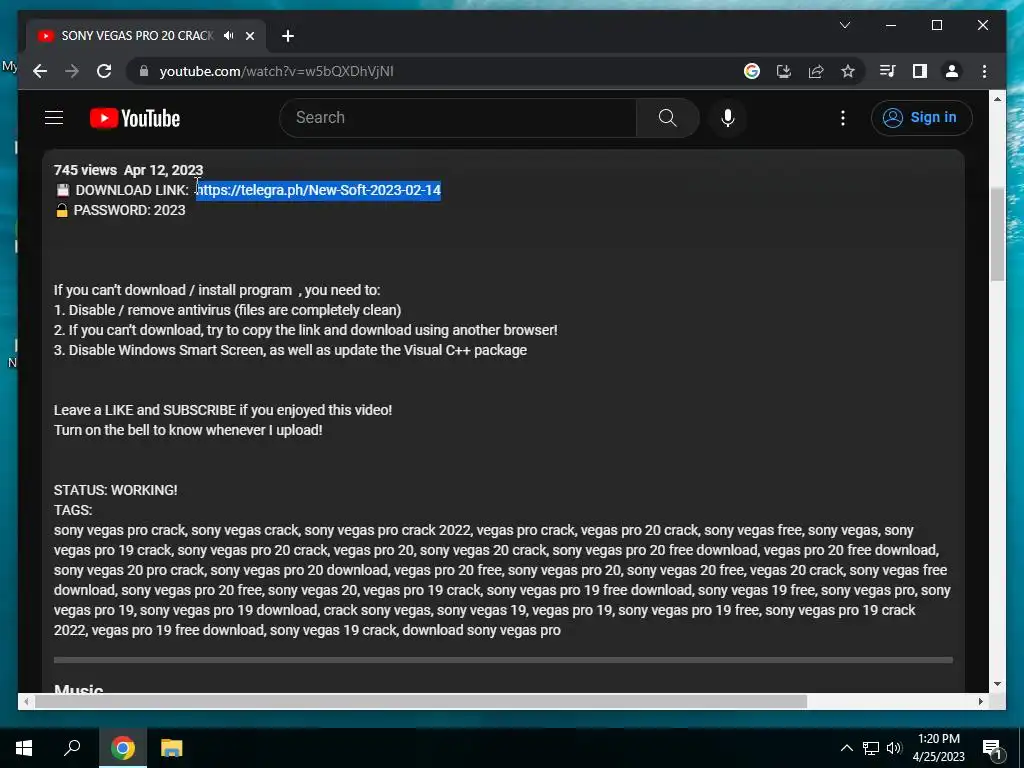The width and height of the screenshot is (1024, 768).
Task: Click the share page icon
Action: pyautogui.click(x=816, y=71)
